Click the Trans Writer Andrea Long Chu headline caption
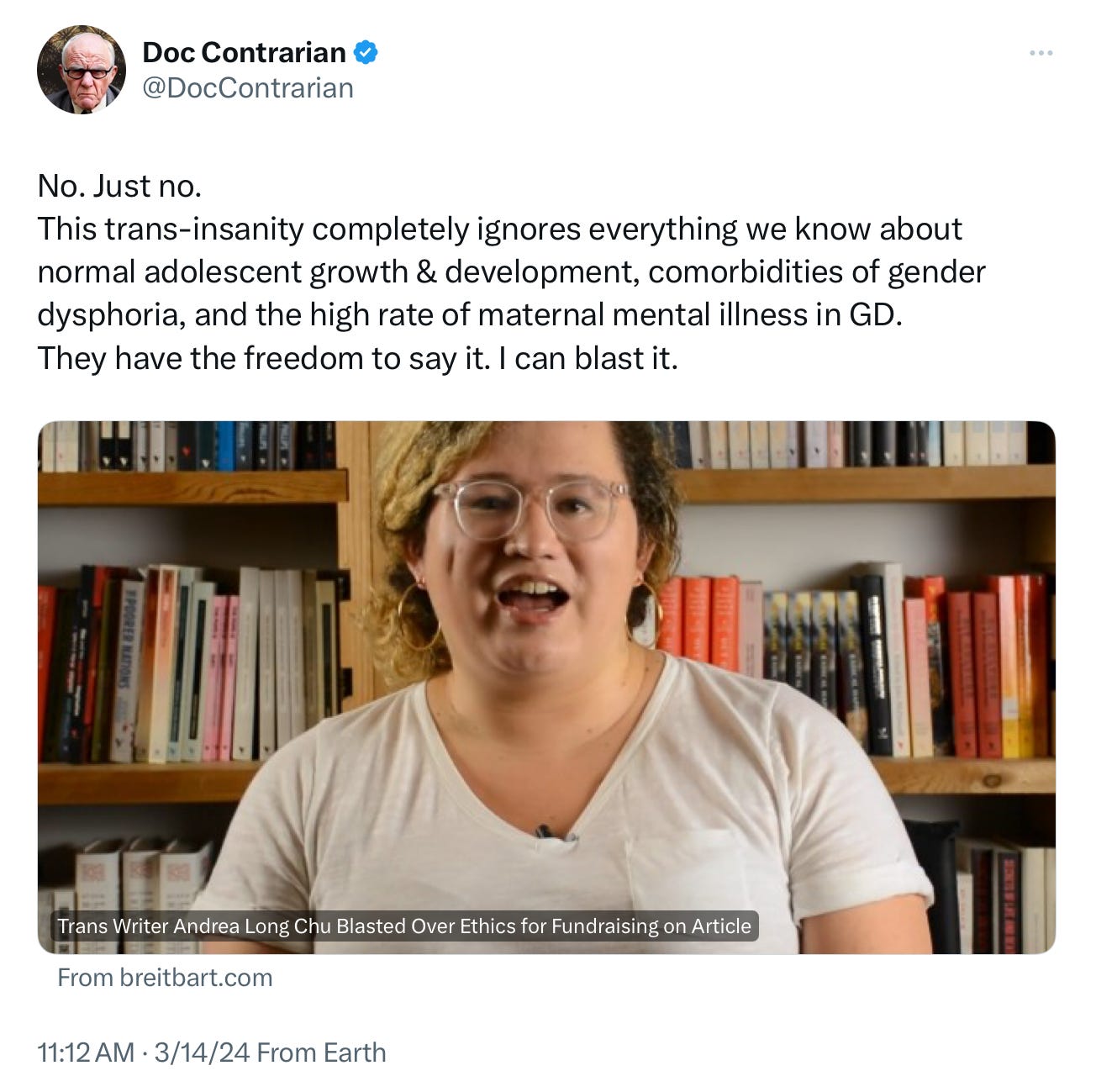Image resolution: width=1096 pixels, height=1092 pixels. click(404, 926)
